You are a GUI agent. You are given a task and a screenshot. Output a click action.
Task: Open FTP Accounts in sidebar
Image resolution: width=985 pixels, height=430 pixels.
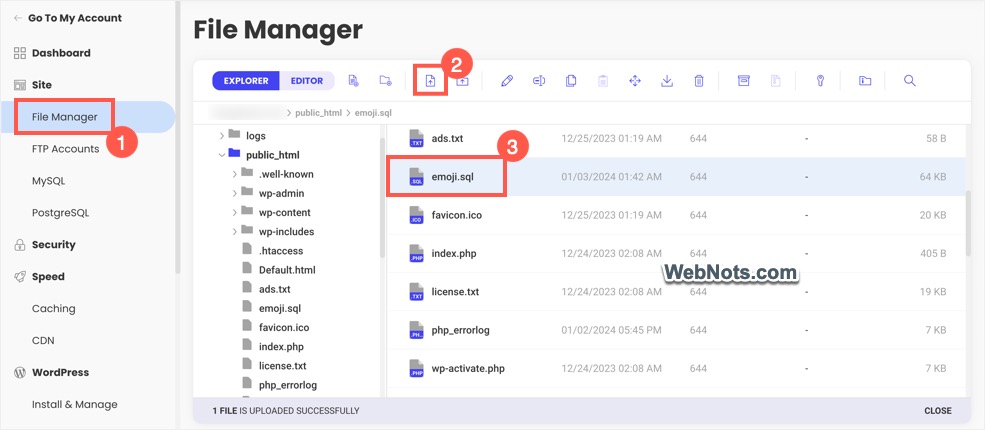[x=65, y=149]
